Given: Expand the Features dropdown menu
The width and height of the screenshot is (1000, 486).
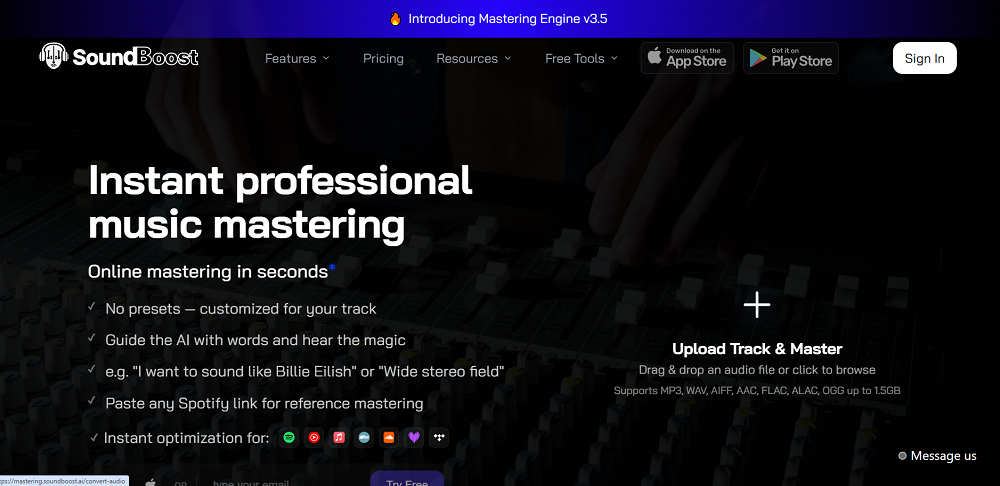Looking at the screenshot, I should click(297, 58).
